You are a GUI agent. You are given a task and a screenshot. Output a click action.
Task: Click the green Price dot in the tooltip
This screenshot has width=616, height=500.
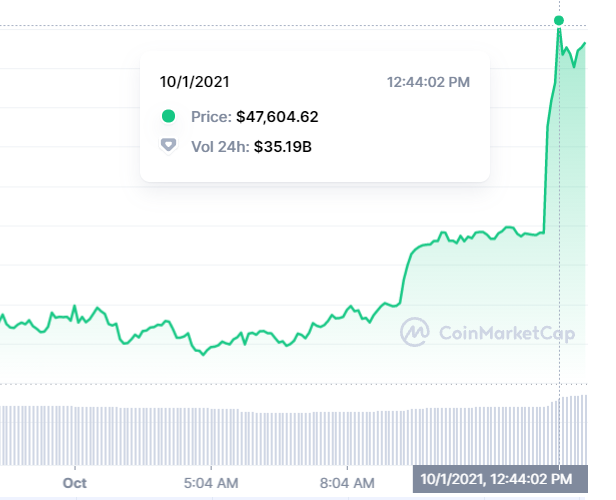[x=168, y=117]
